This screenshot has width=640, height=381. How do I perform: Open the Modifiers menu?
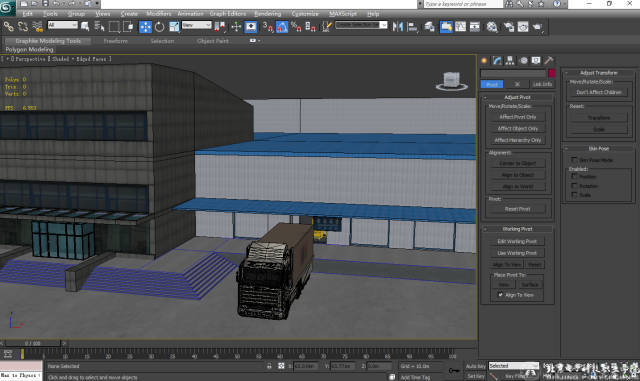[x=159, y=14]
